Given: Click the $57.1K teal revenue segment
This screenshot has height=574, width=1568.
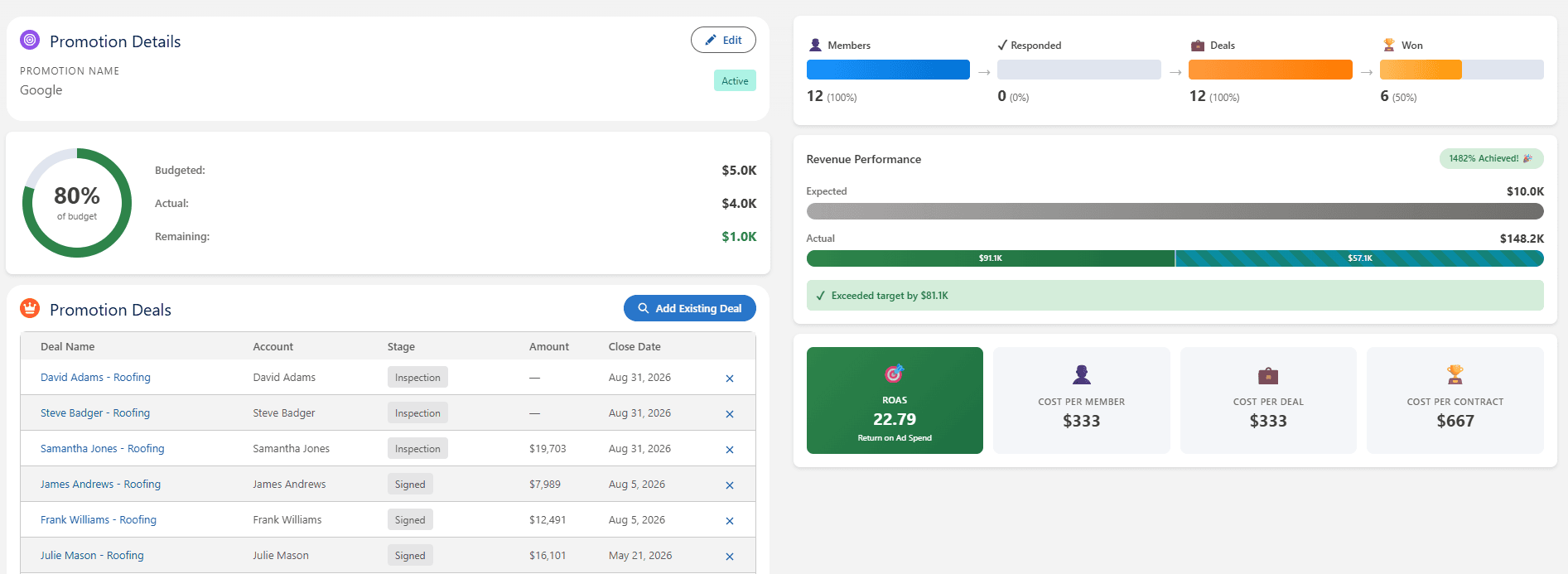Looking at the screenshot, I should (1359, 258).
